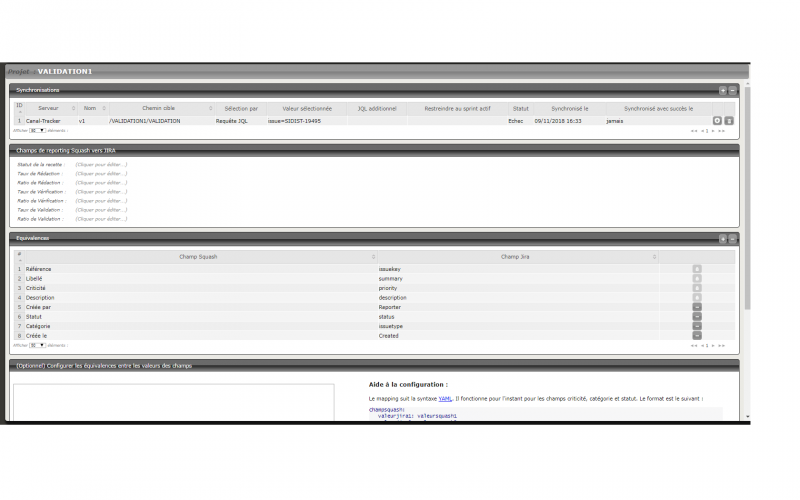The width and height of the screenshot is (800, 500).
Task: Click the lock icon on the Criticité row
Action: 697,288
